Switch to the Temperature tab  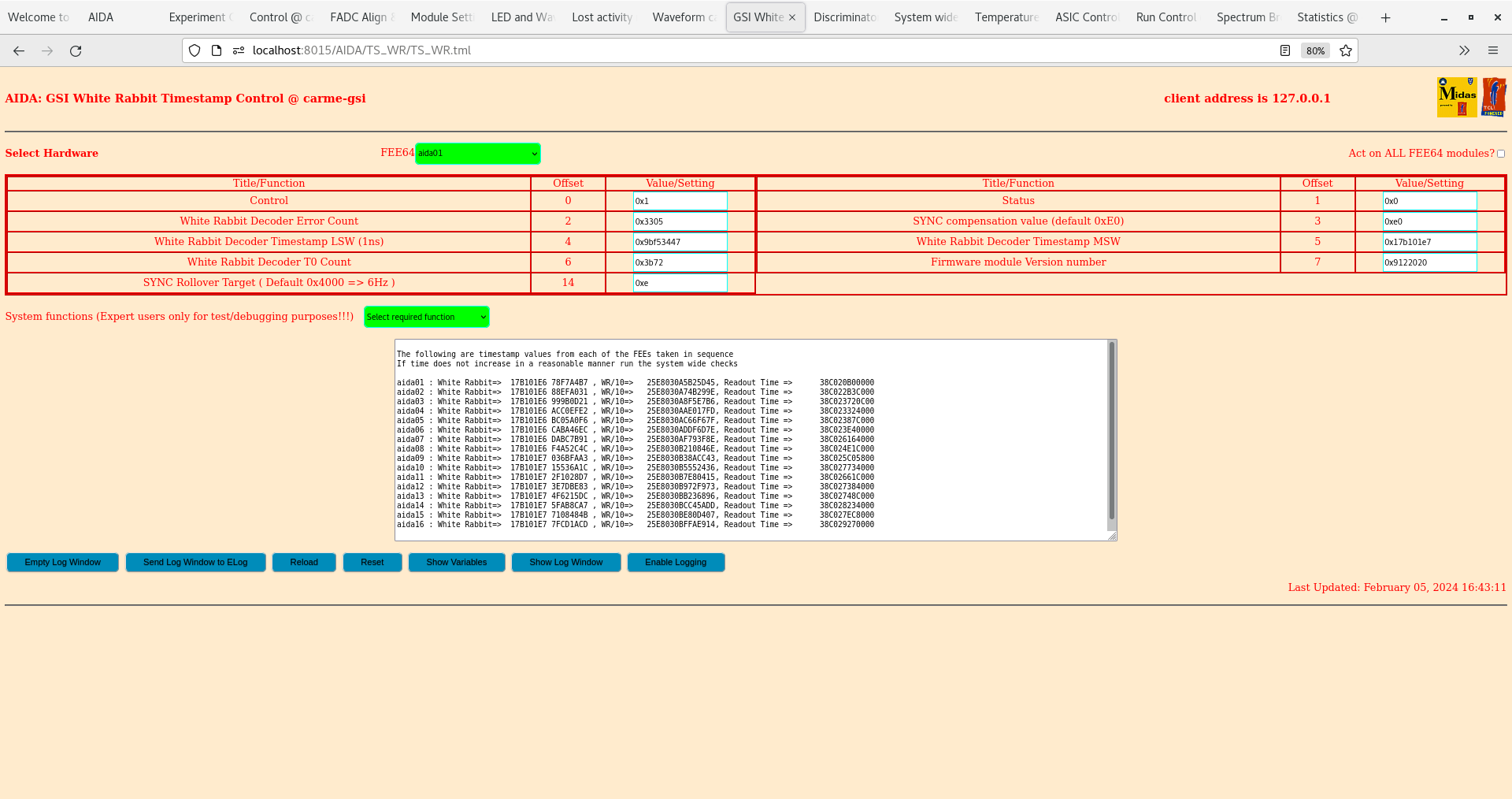[x=1006, y=17]
